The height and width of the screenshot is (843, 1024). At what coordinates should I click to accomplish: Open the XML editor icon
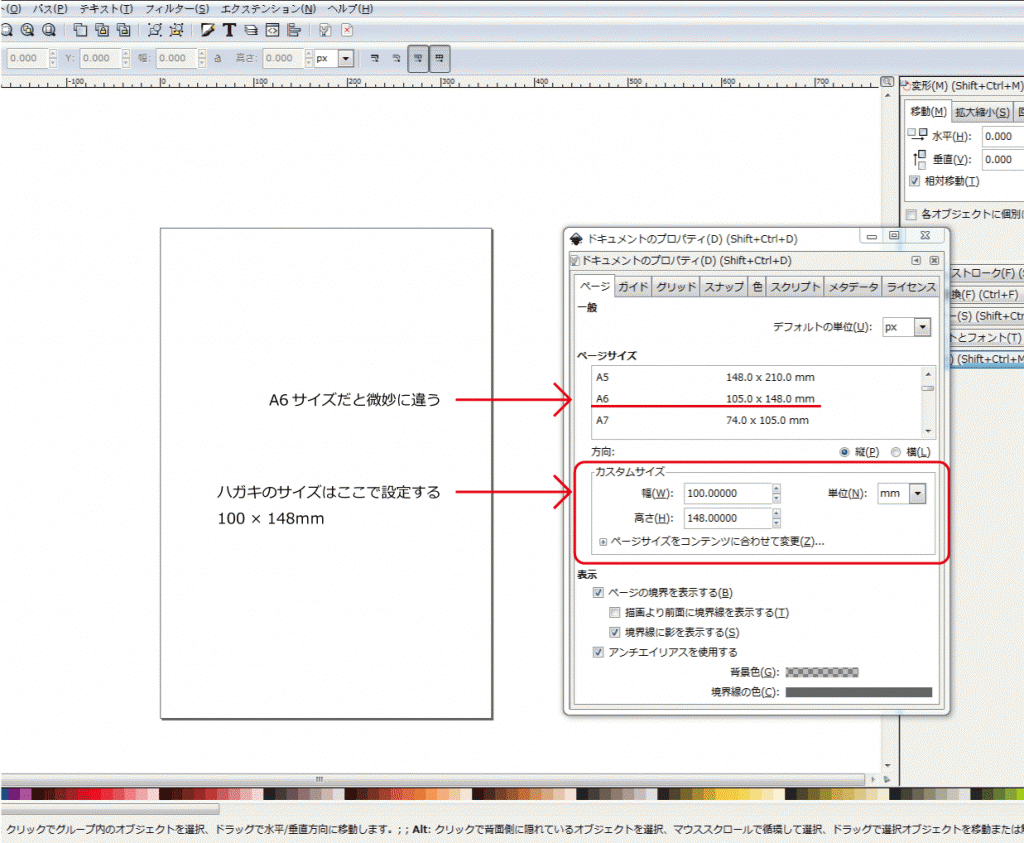pos(272,30)
